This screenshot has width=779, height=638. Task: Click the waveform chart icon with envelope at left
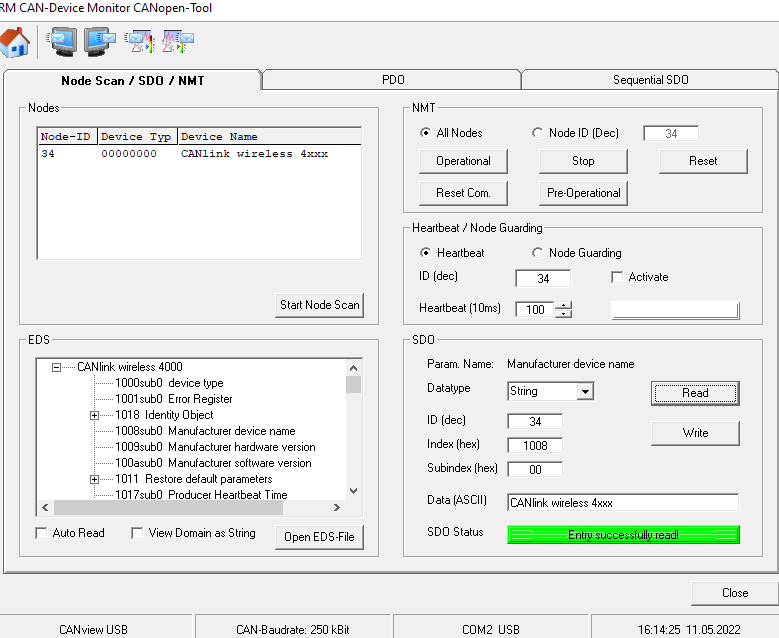[139, 42]
